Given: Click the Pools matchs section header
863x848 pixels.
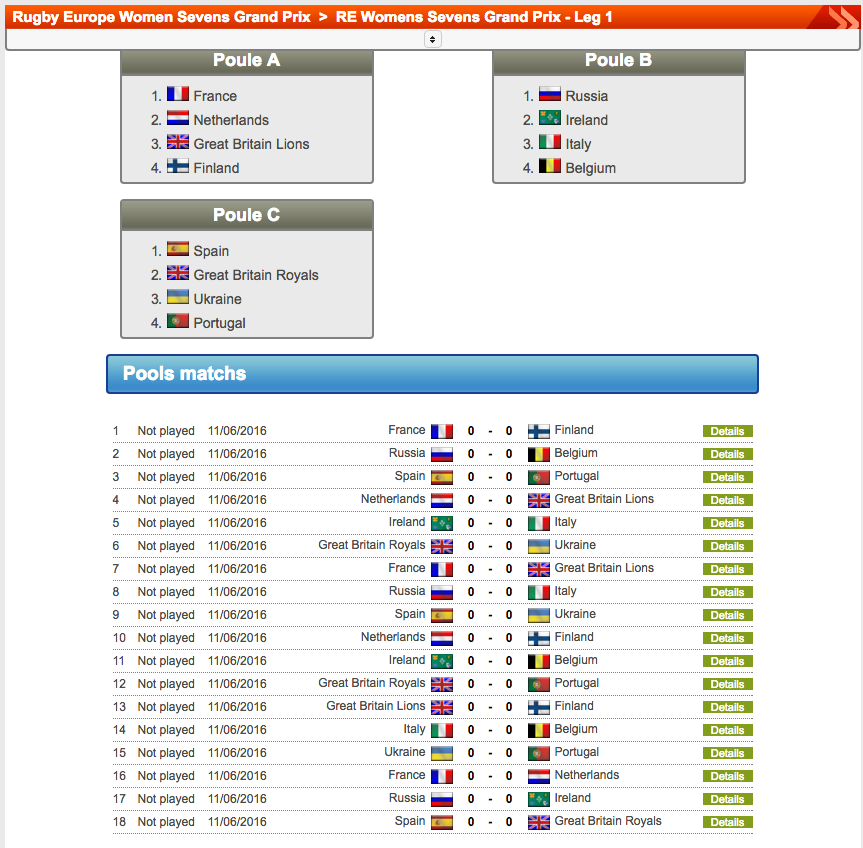Looking at the screenshot, I should coord(432,374).
